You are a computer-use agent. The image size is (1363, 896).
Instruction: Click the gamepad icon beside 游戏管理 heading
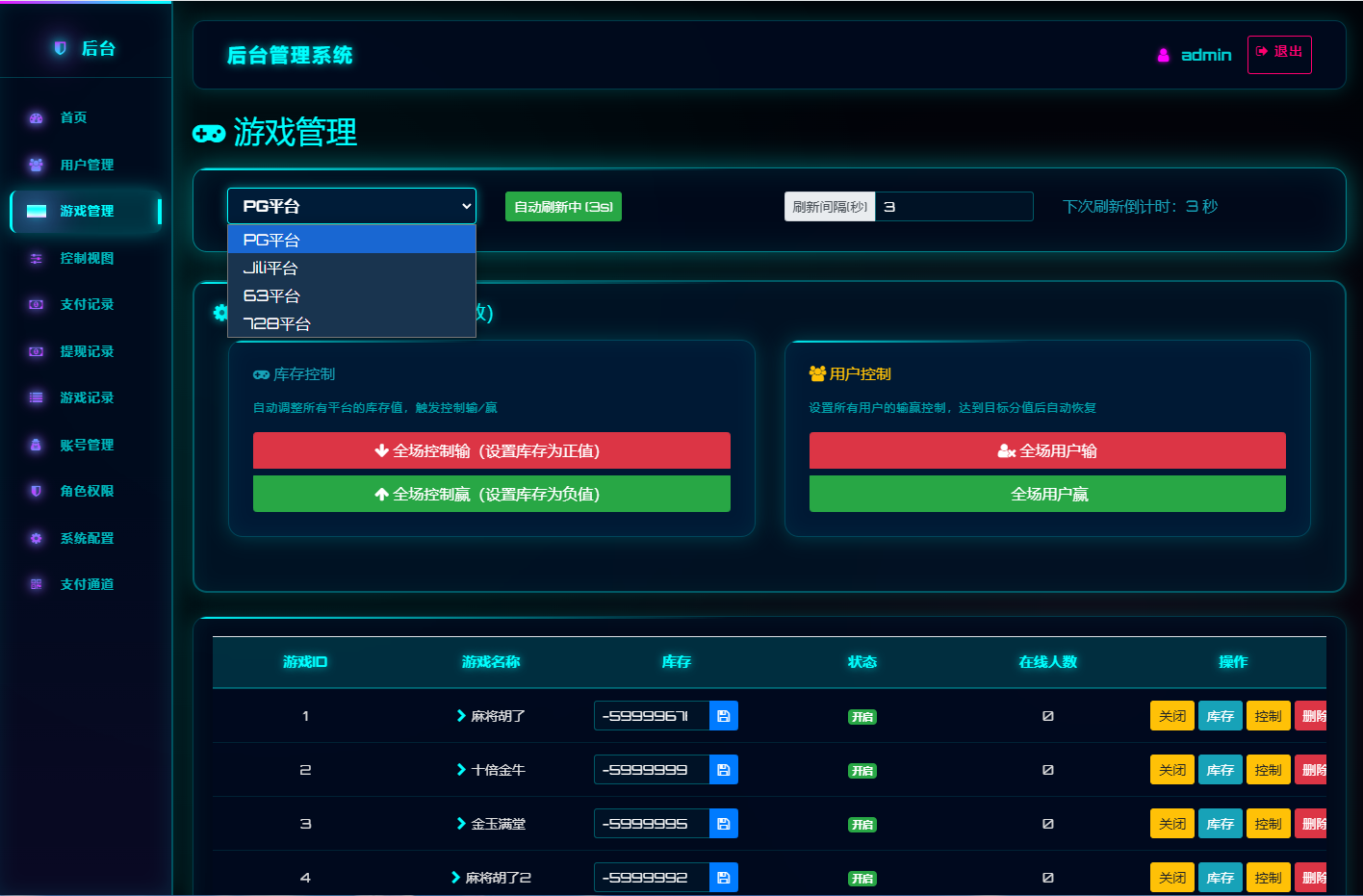tap(209, 133)
